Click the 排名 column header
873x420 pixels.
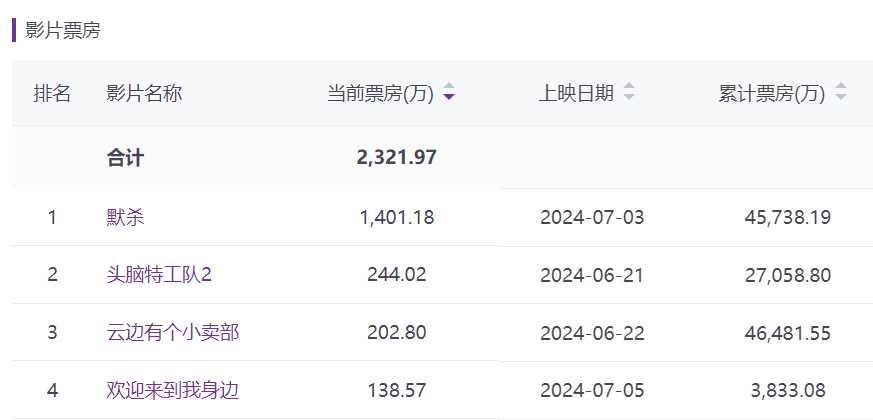pyautogui.click(x=52, y=93)
